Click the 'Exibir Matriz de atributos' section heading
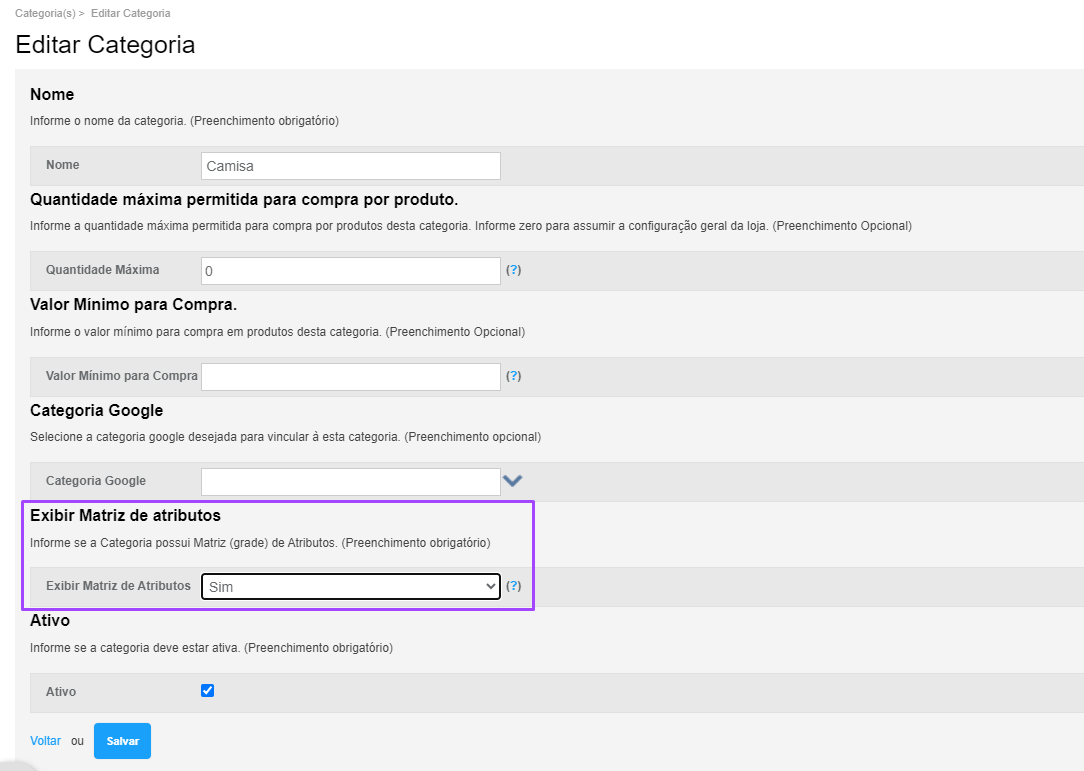 point(125,515)
